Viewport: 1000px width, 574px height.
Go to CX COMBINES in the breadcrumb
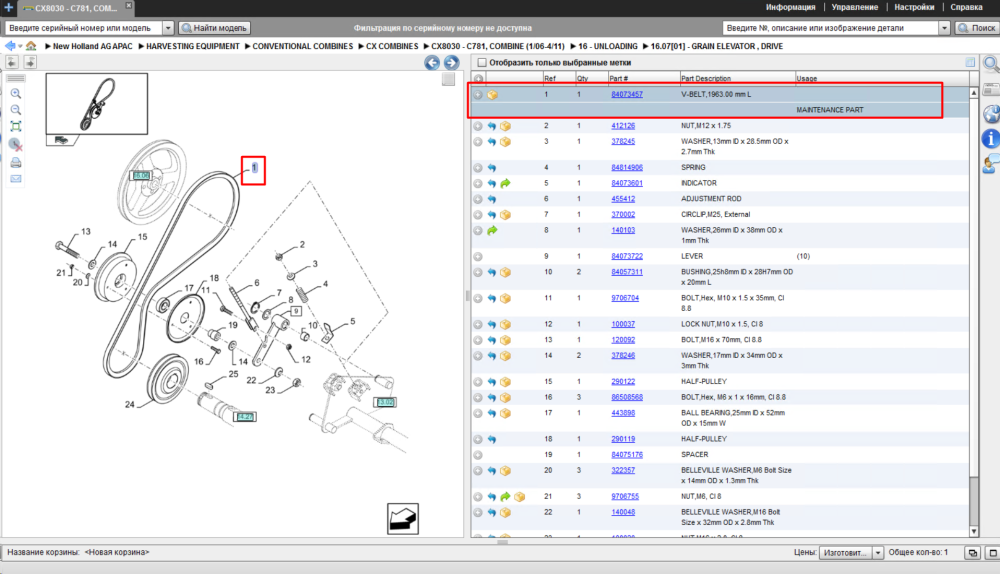click(392, 47)
